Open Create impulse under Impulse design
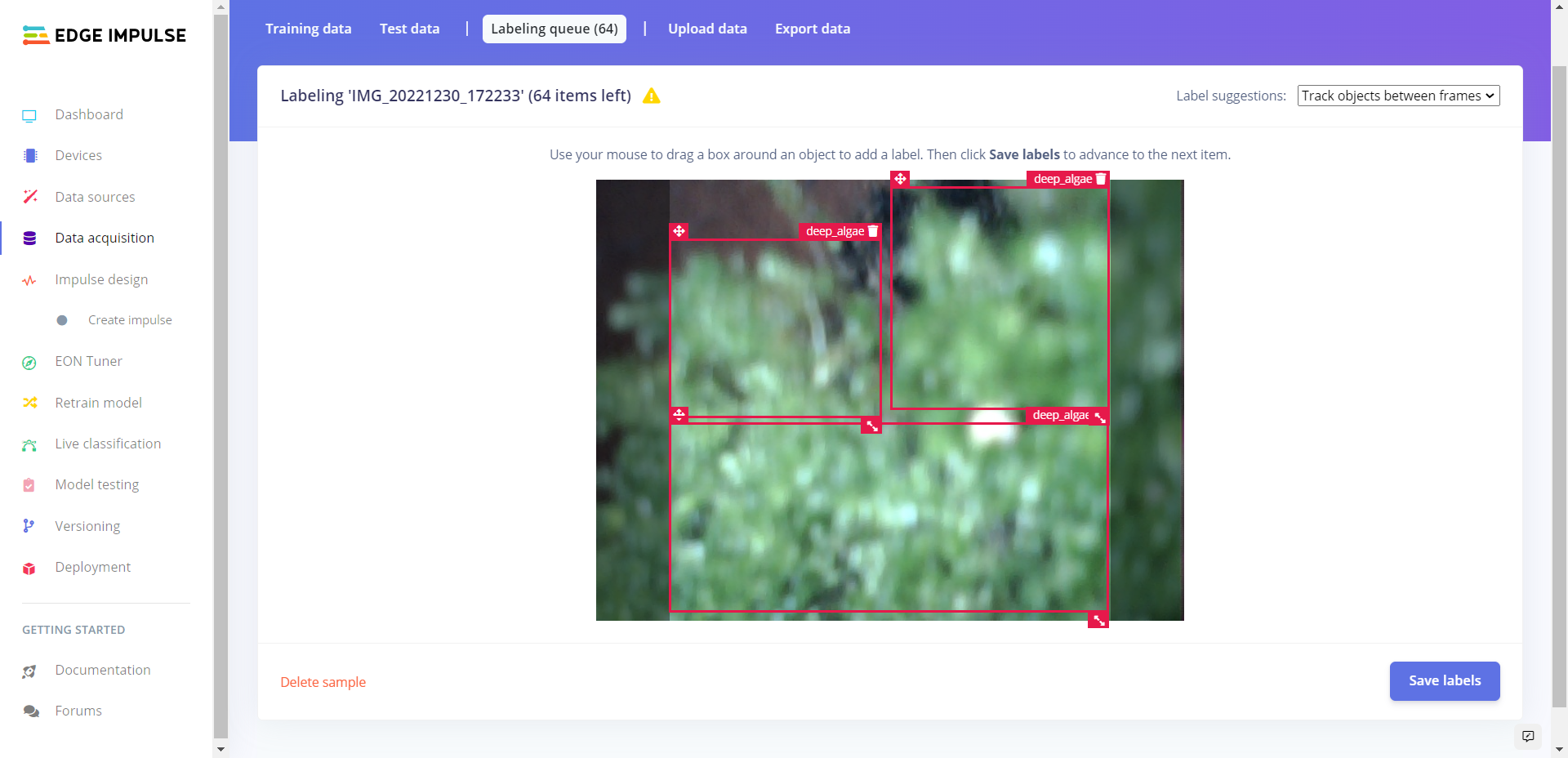Image resolution: width=1568 pixels, height=758 pixels. (x=130, y=320)
